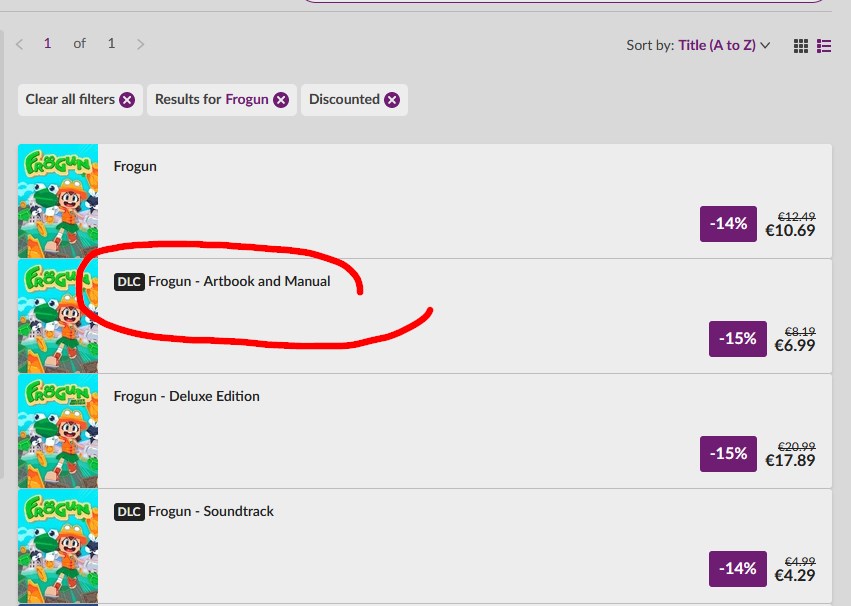Image resolution: width=851 pixels, height=606 pixels.
Task: Clear all filters
Action: 80,100
